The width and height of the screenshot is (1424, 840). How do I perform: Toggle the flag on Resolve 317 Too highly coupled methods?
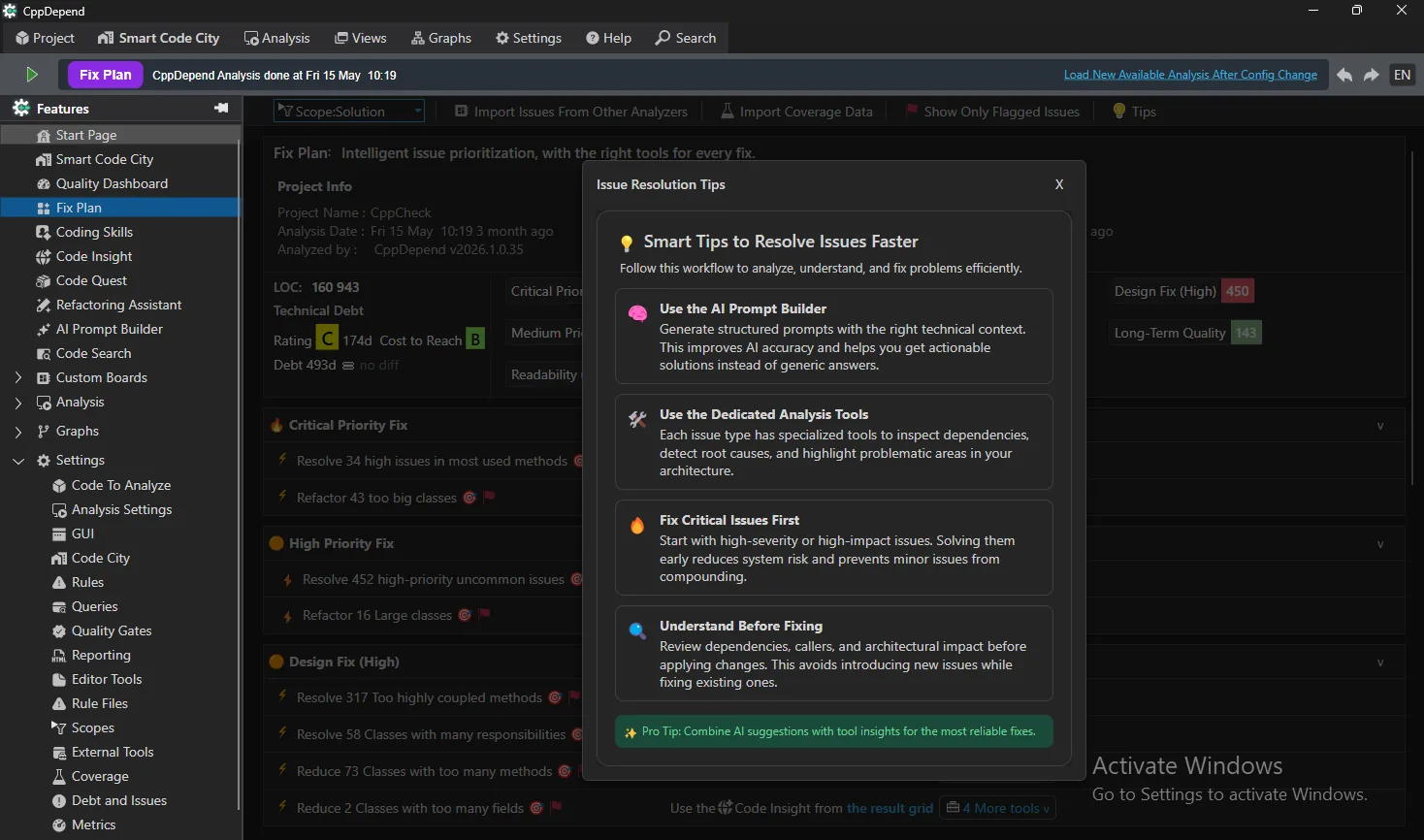coord(574,696)
